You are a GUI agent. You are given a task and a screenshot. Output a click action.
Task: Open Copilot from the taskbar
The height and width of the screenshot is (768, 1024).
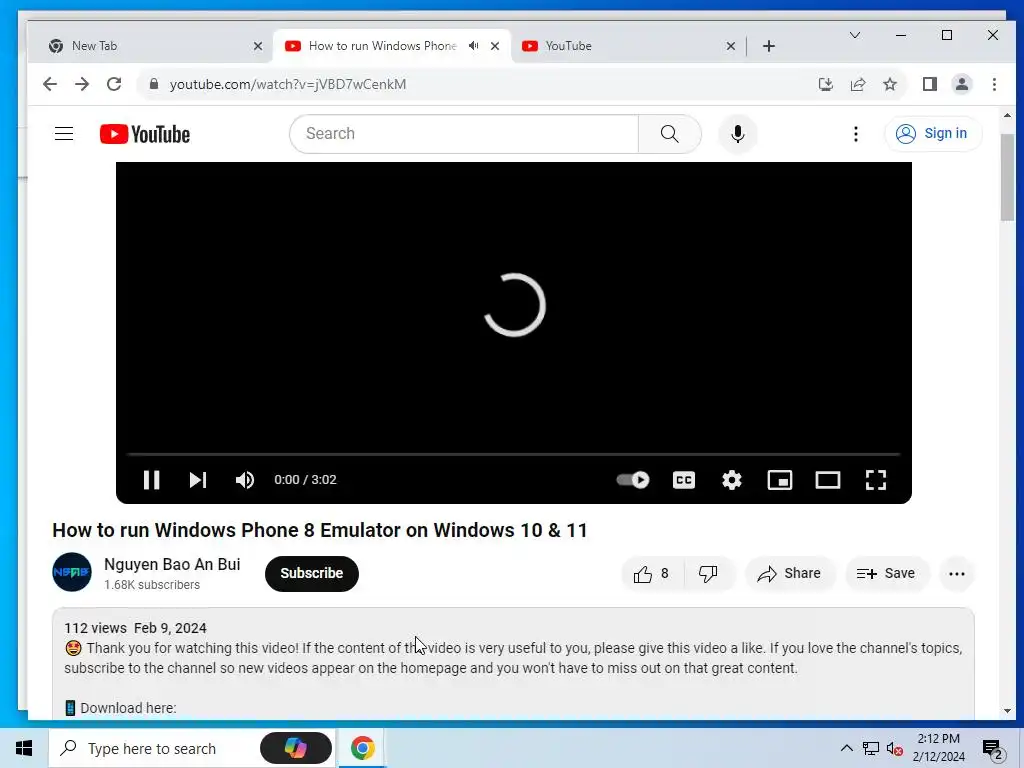(x=296, y=748)
